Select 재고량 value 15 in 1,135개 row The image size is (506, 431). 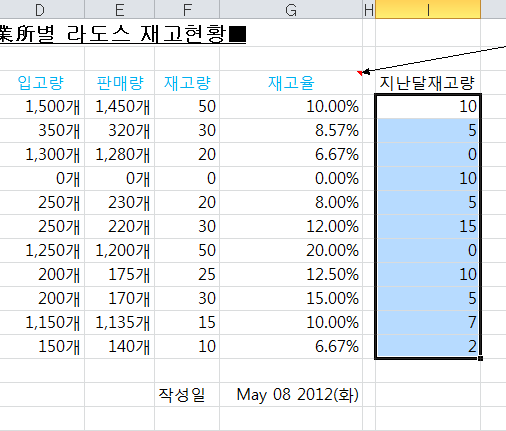(x=187, y=323)
